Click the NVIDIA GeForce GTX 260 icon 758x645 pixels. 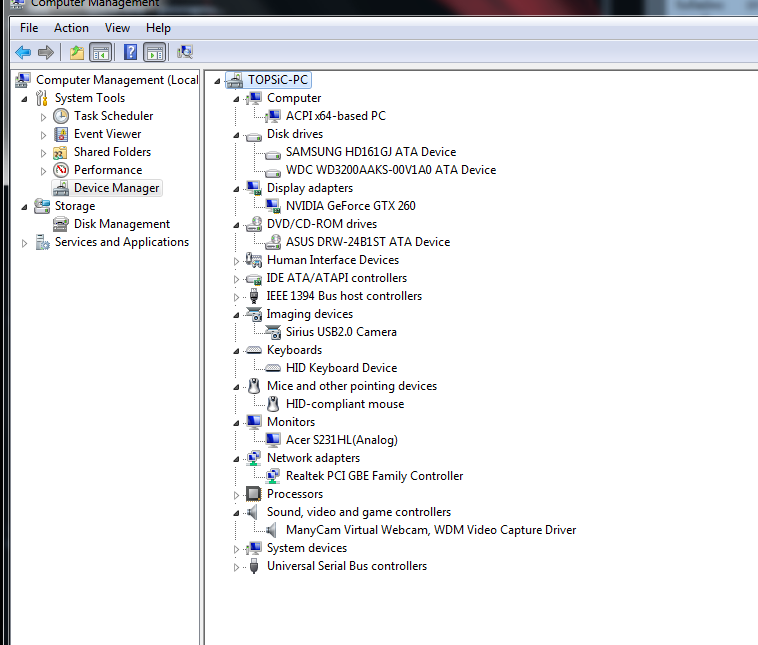[x=273, y=206]
